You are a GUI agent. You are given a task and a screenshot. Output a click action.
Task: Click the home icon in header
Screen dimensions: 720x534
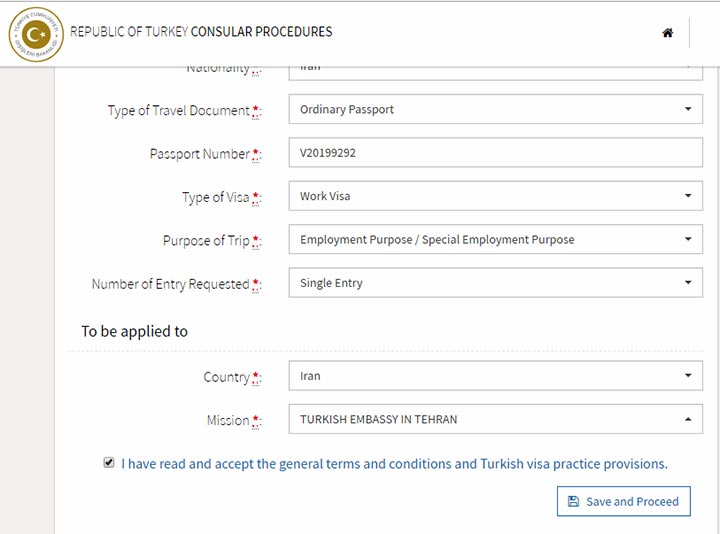[668, 33]
